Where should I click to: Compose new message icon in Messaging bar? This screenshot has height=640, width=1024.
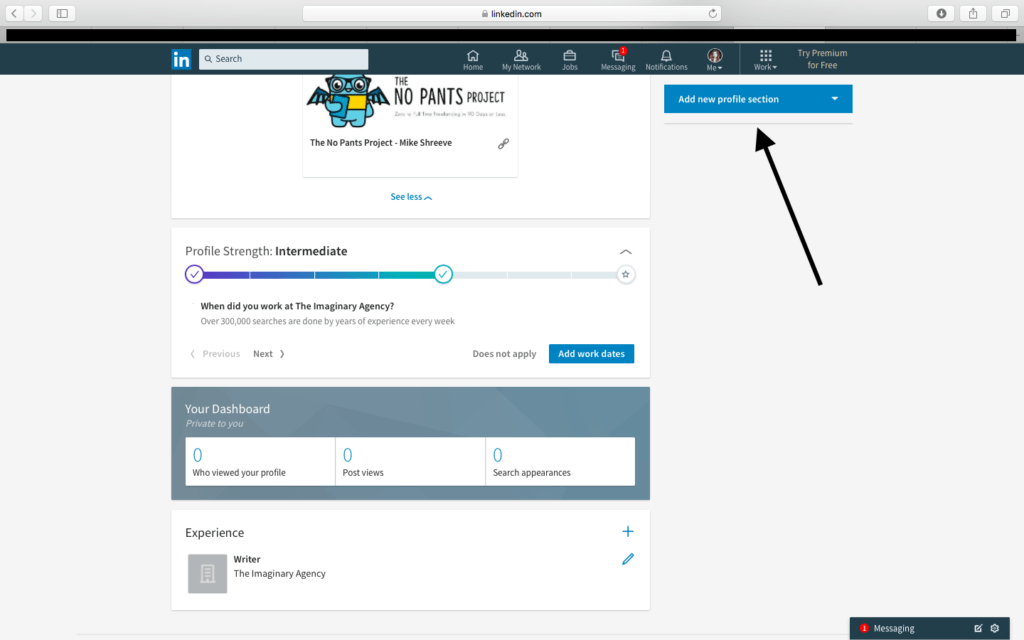tap(978, 628)
